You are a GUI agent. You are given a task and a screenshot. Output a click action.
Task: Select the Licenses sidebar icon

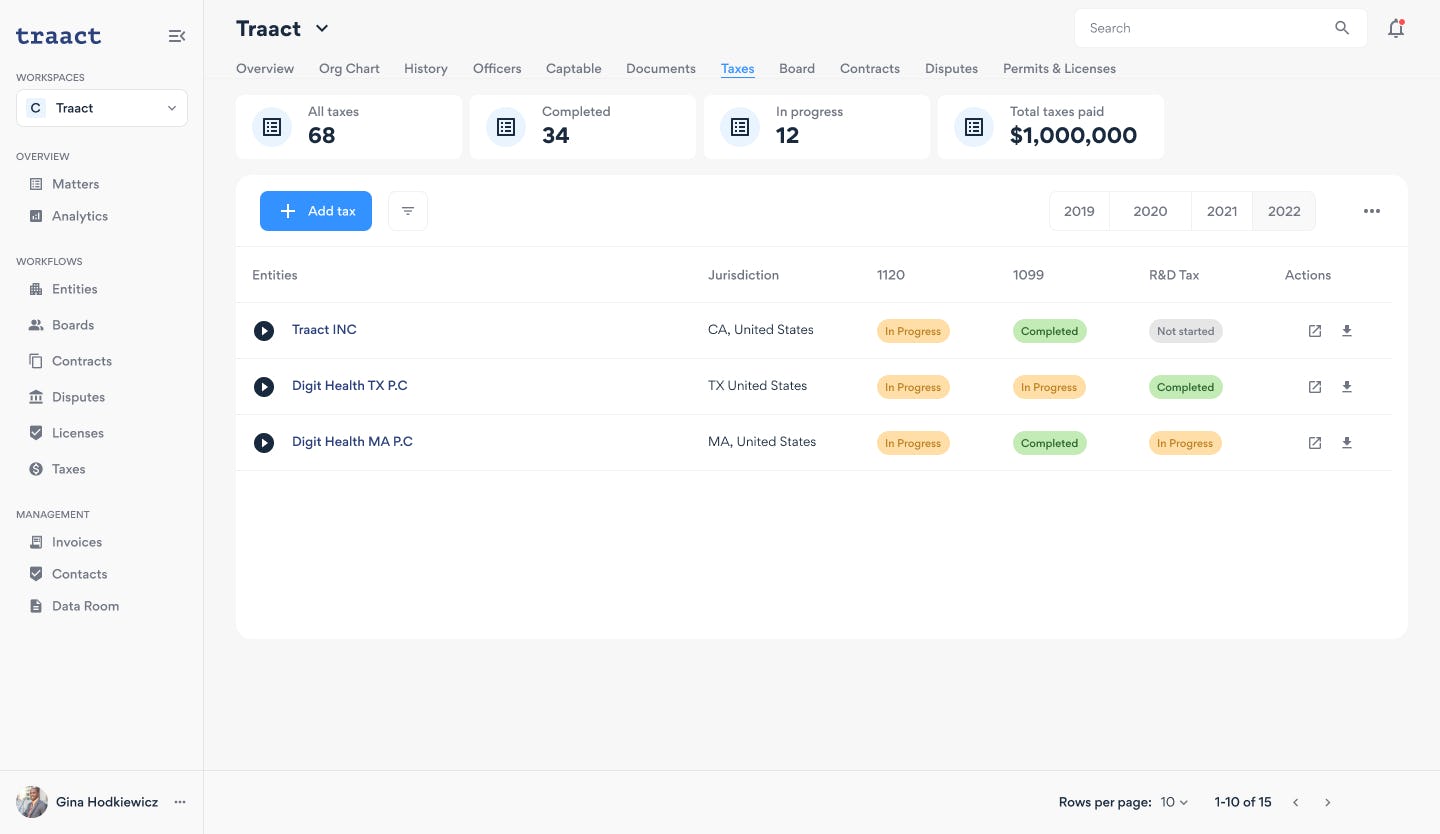(x=35, y=433)
